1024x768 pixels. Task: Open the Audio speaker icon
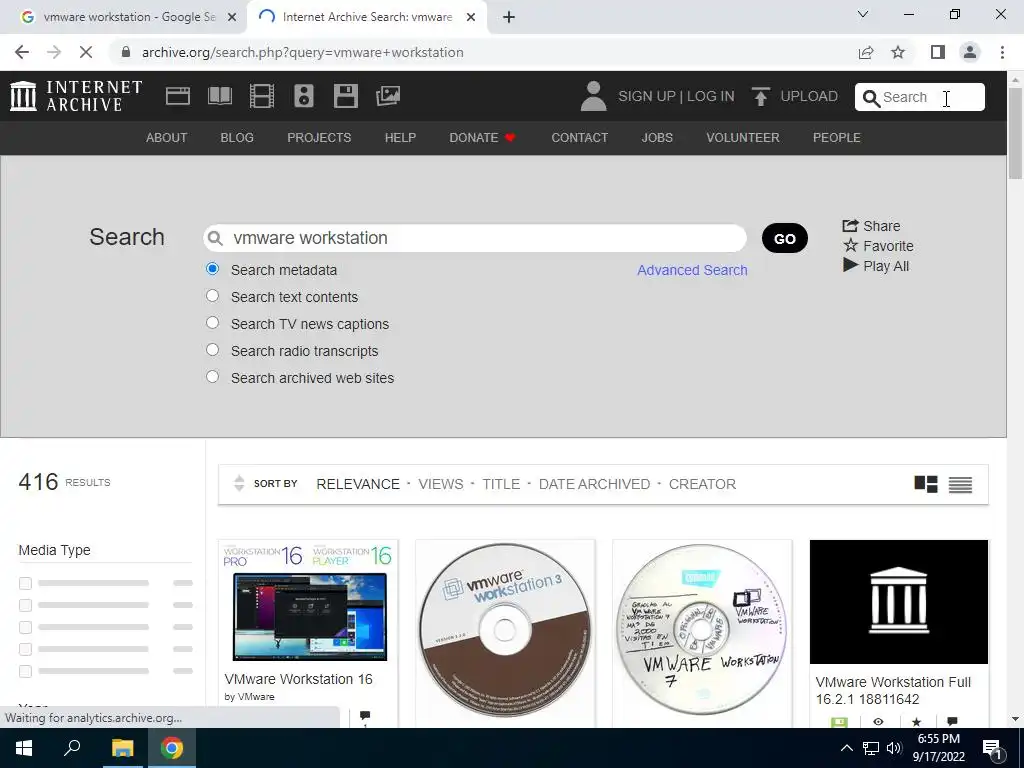304,96
